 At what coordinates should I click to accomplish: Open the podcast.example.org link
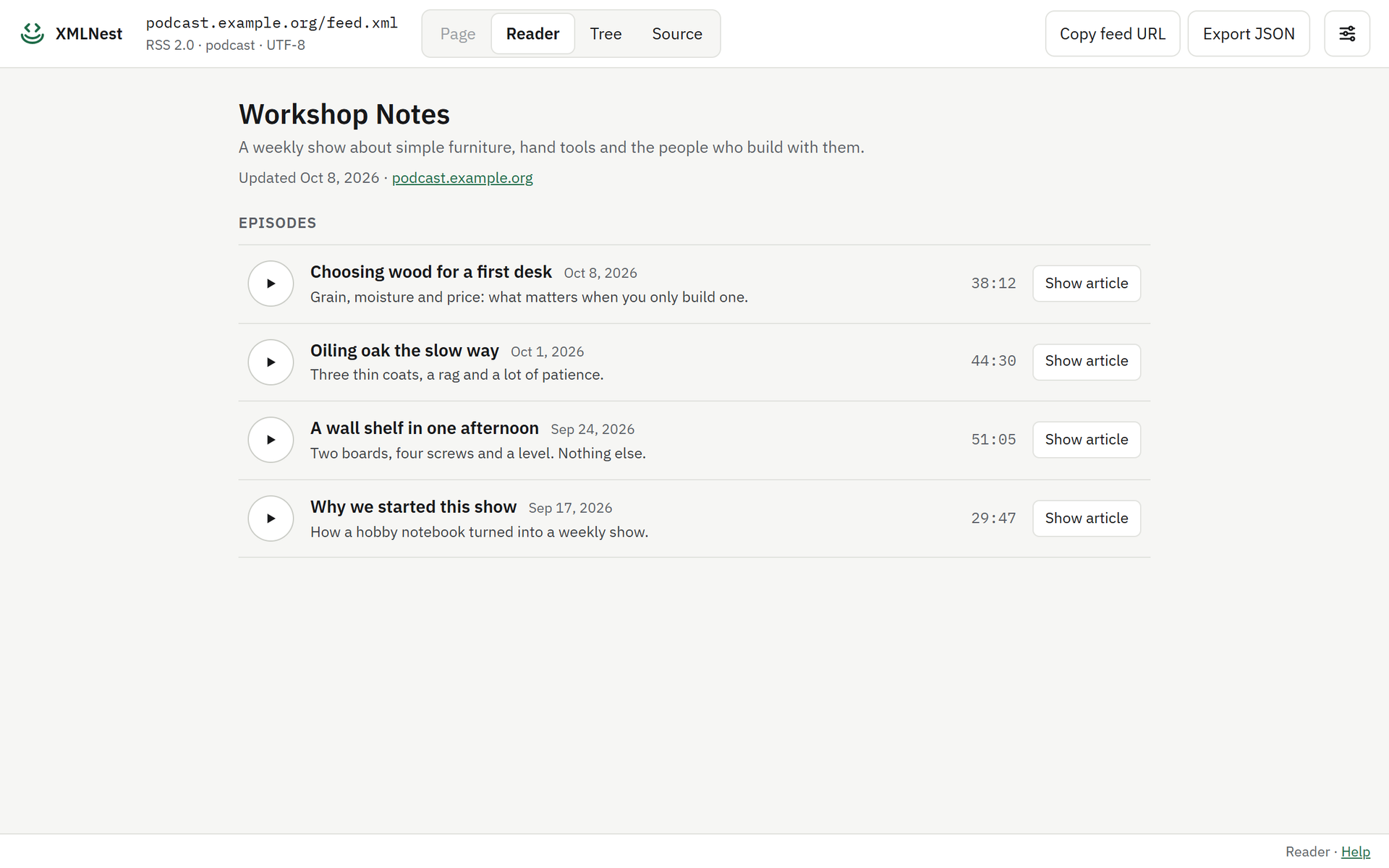pos(462,178)
